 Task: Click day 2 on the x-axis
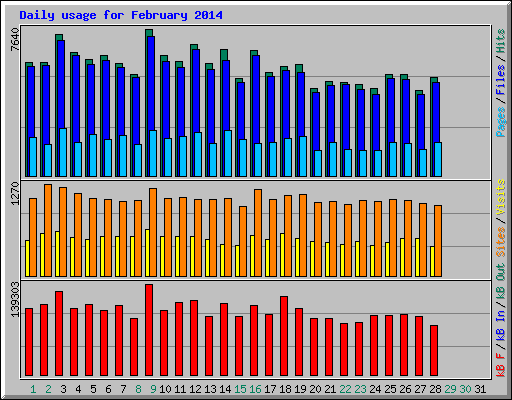(x=48, y=389)
